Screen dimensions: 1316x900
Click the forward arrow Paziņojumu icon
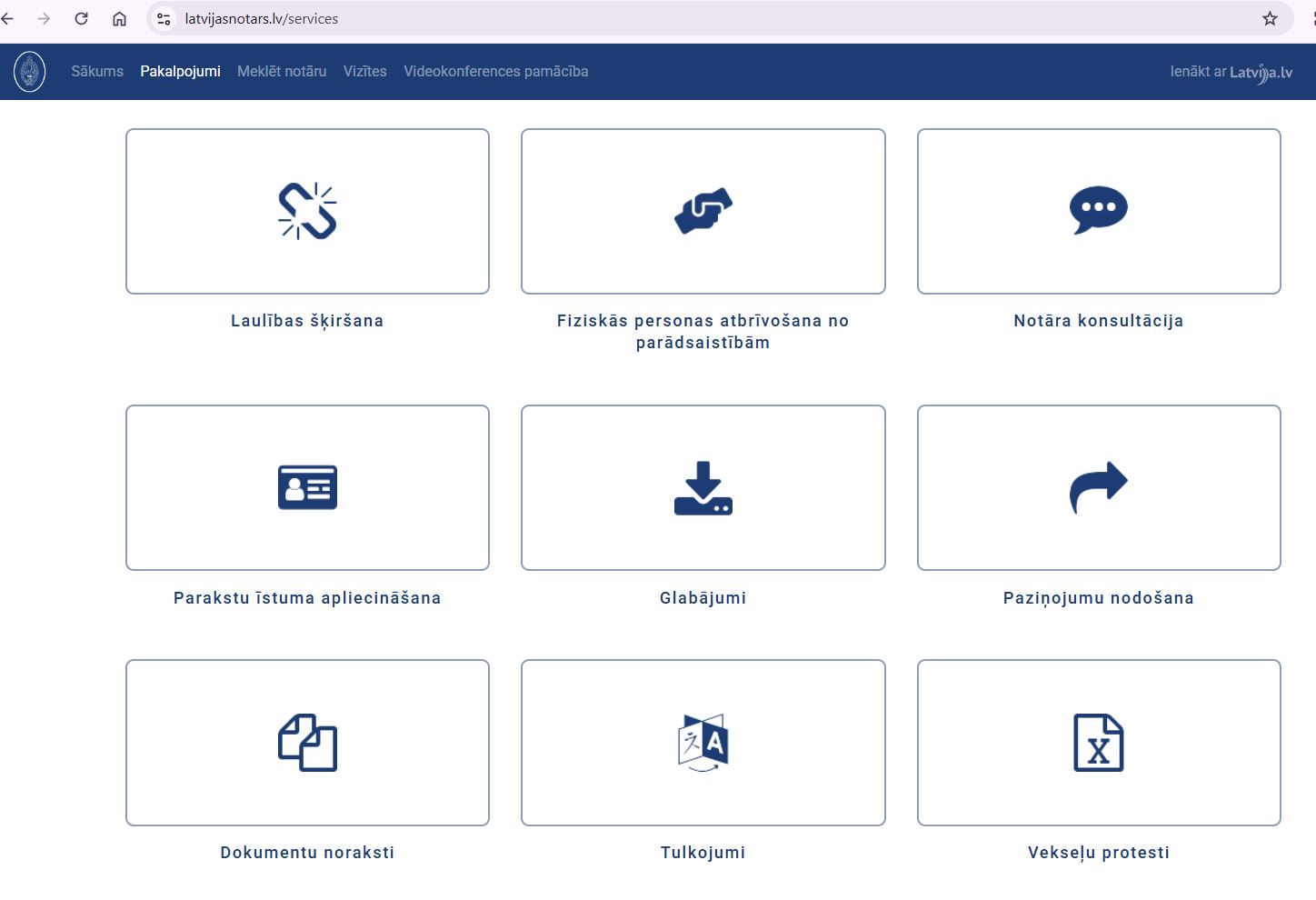(x=1098, y=487)
